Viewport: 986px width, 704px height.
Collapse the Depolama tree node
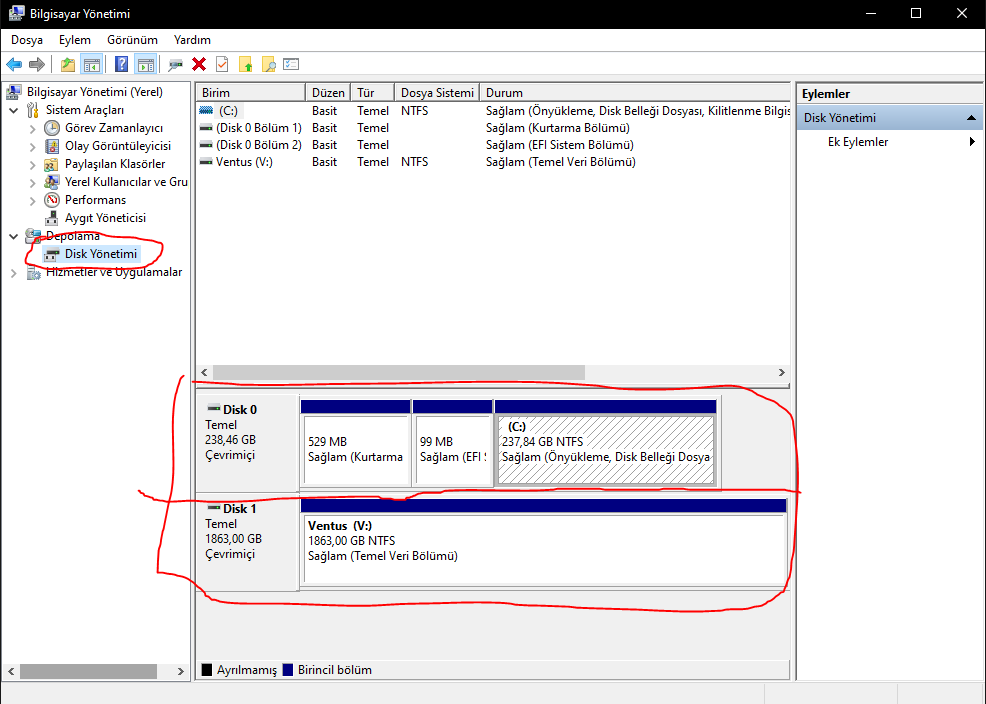click(13, 237)
